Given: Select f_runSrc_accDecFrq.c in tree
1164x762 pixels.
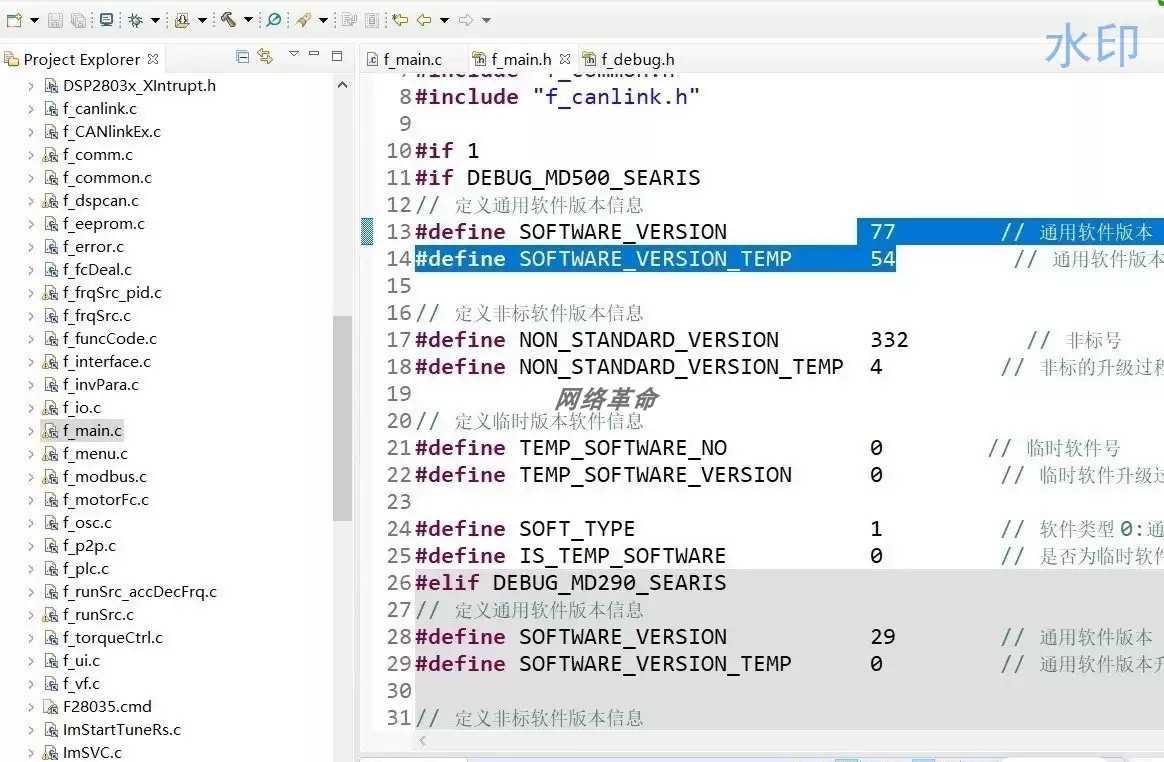Looking at the screenshot, I should point(140,592).
